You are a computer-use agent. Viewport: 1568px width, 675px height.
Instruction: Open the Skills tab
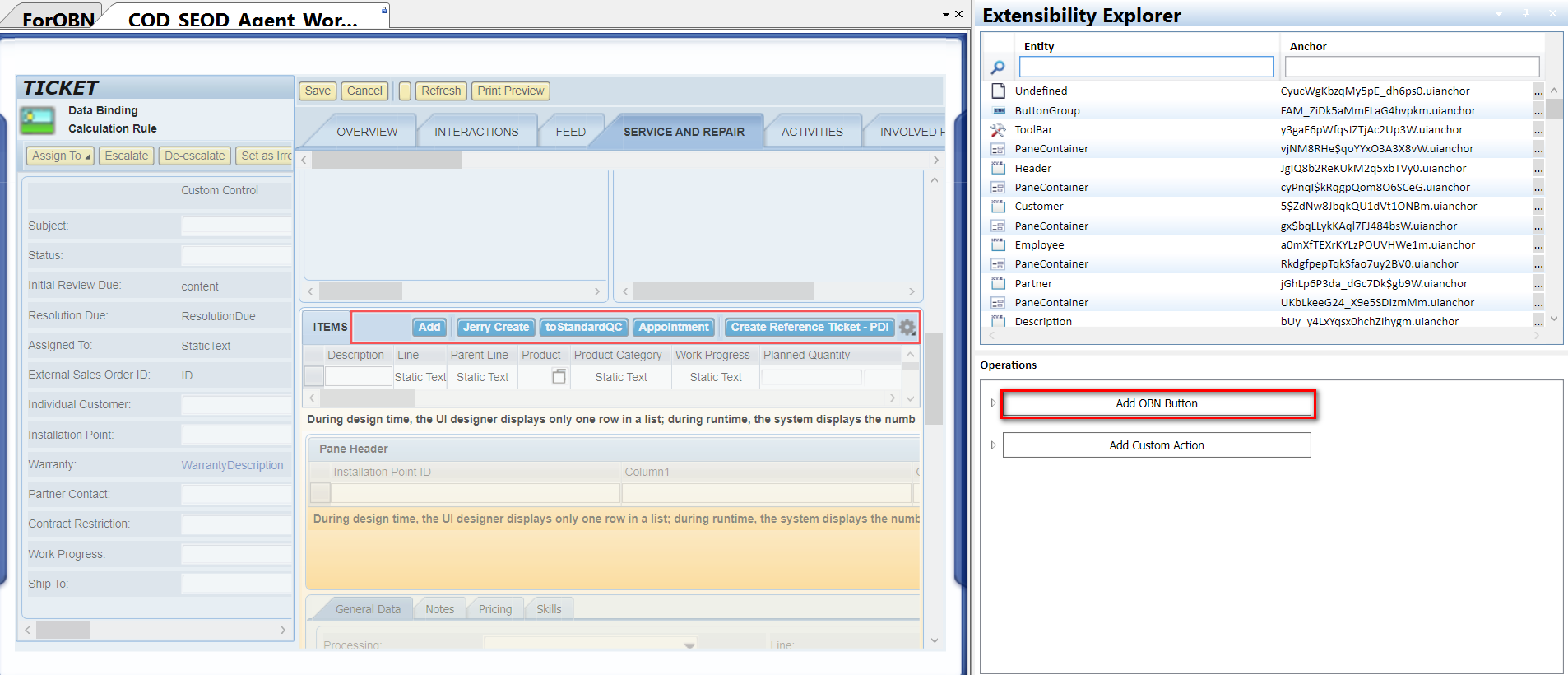[549, 609]
